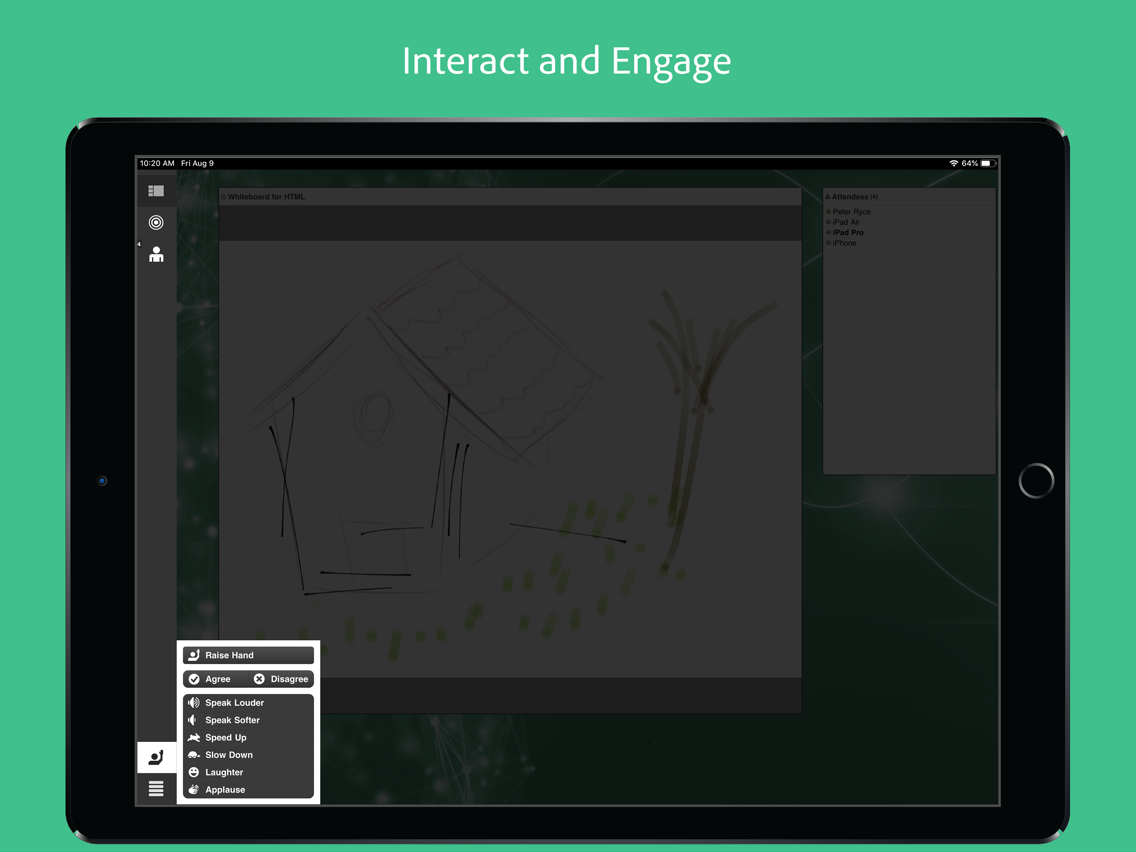
Task: Open the layout view icon in sidebar
Action: 156,191
